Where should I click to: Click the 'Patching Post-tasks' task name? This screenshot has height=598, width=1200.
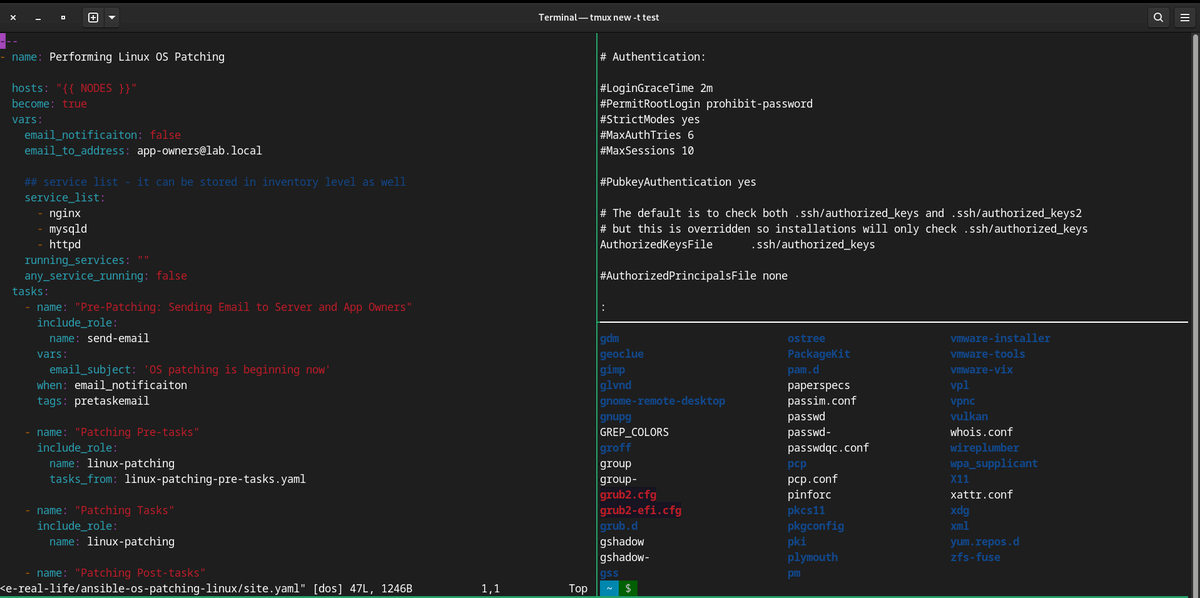pos(140,573)
